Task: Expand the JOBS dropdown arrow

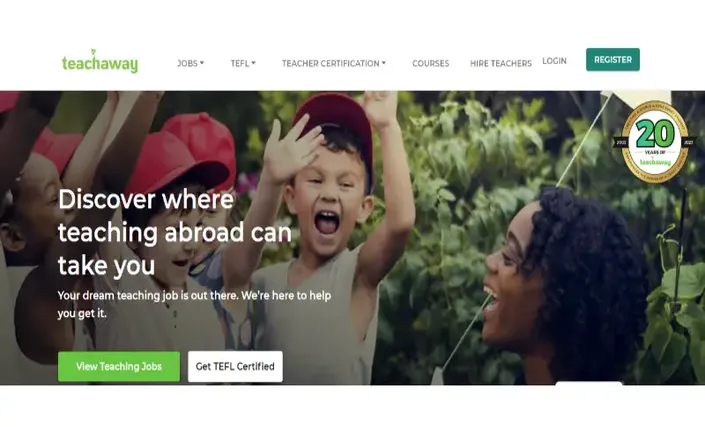Action: (x=202, y=63)
